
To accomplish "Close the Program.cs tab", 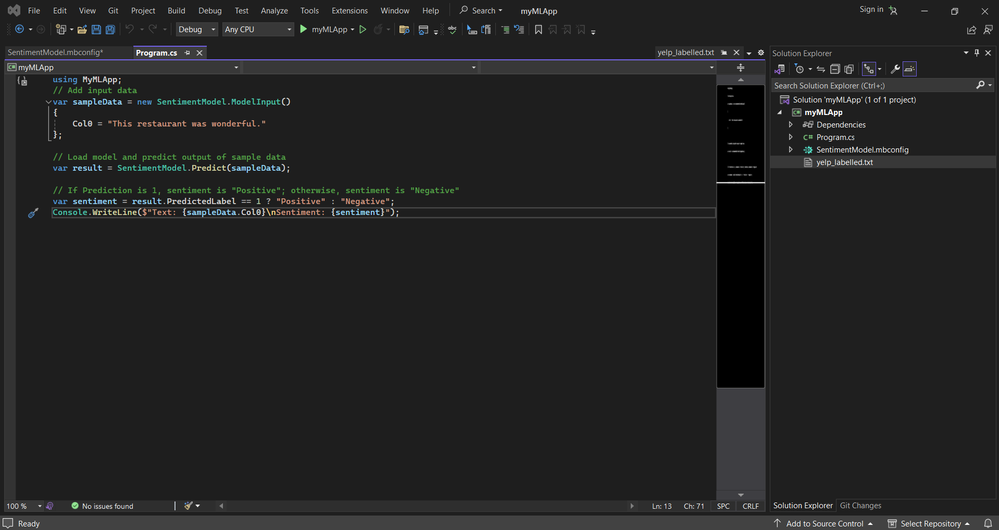I will click(x=199, y=53).
